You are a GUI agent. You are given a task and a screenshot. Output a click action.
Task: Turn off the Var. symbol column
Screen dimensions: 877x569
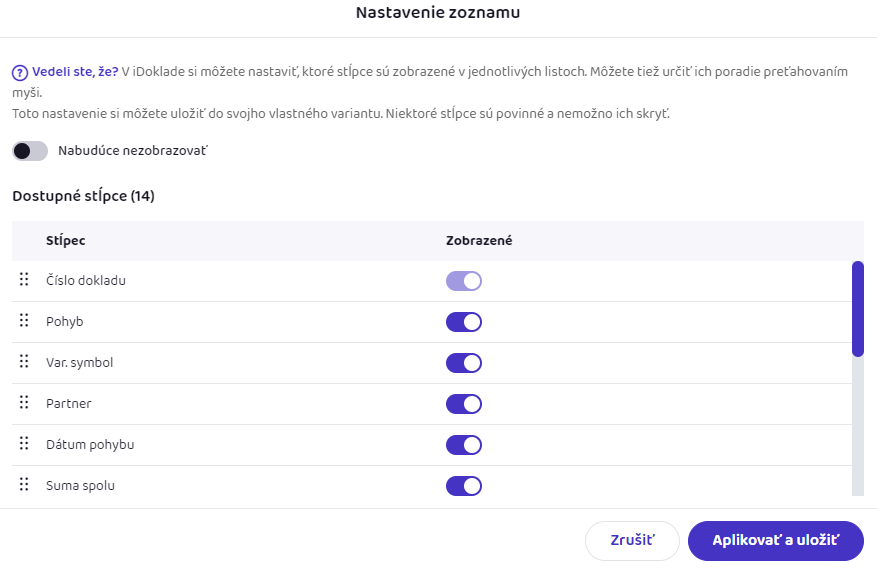pyautogui.click(x=464, y=363)
